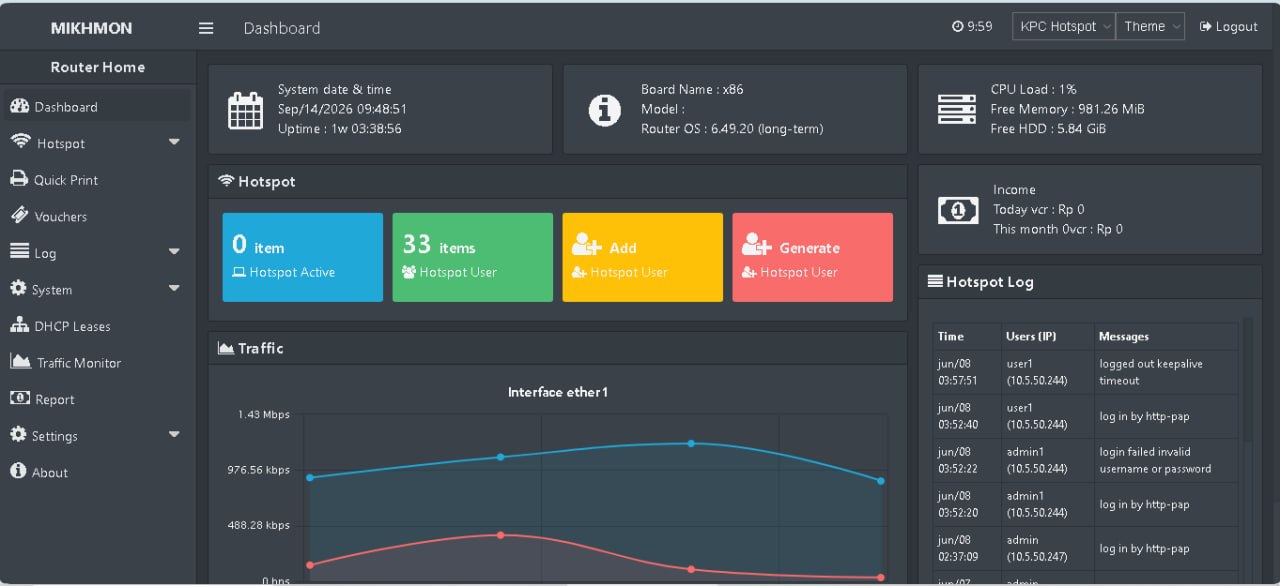Click the DHCP Leases network icon
The width and height of the screenshot is (1280, 586).
(x=19, y=325)
